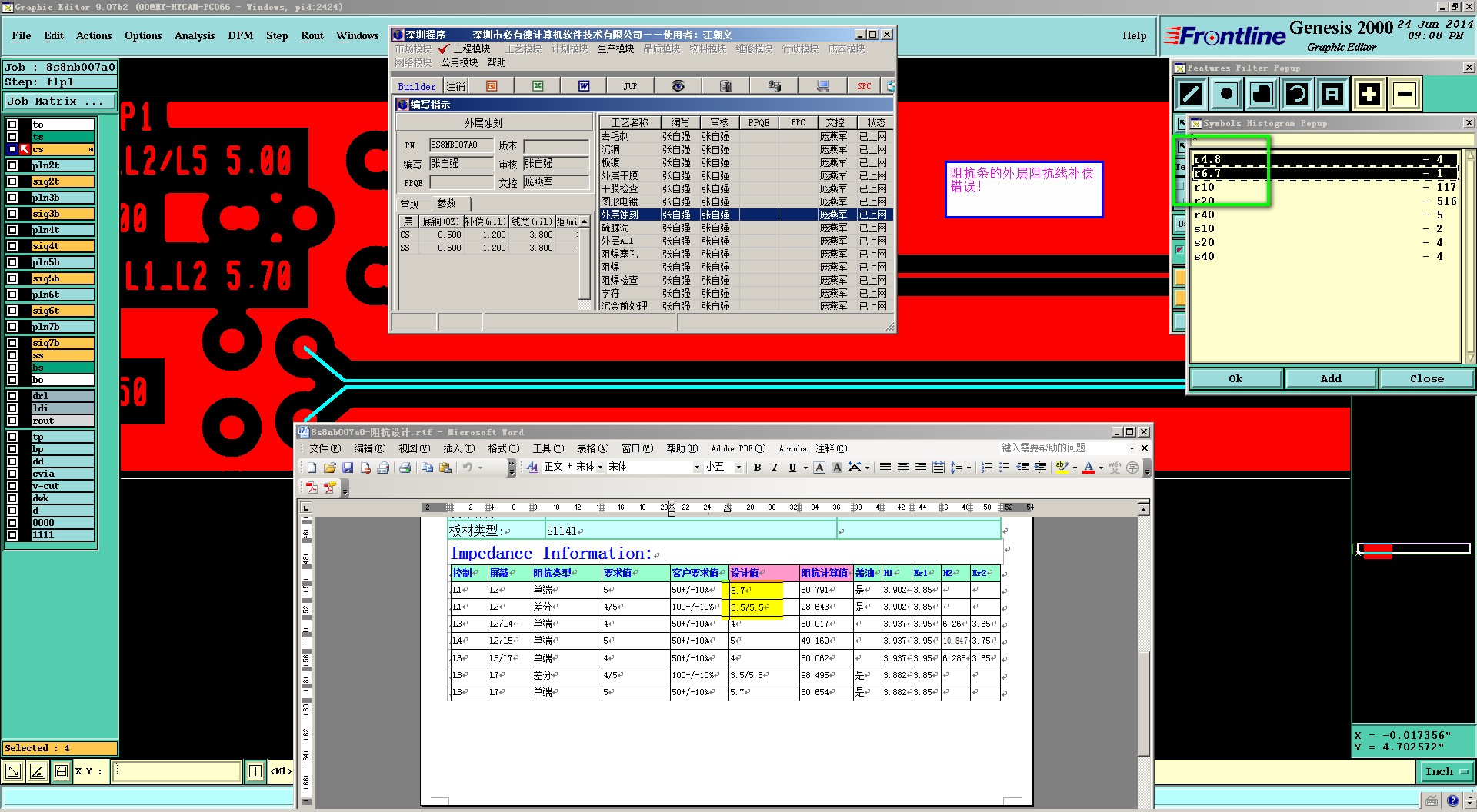
Task: Click Add in the Symbols Histogram popup
Action: pos(1331,378)
